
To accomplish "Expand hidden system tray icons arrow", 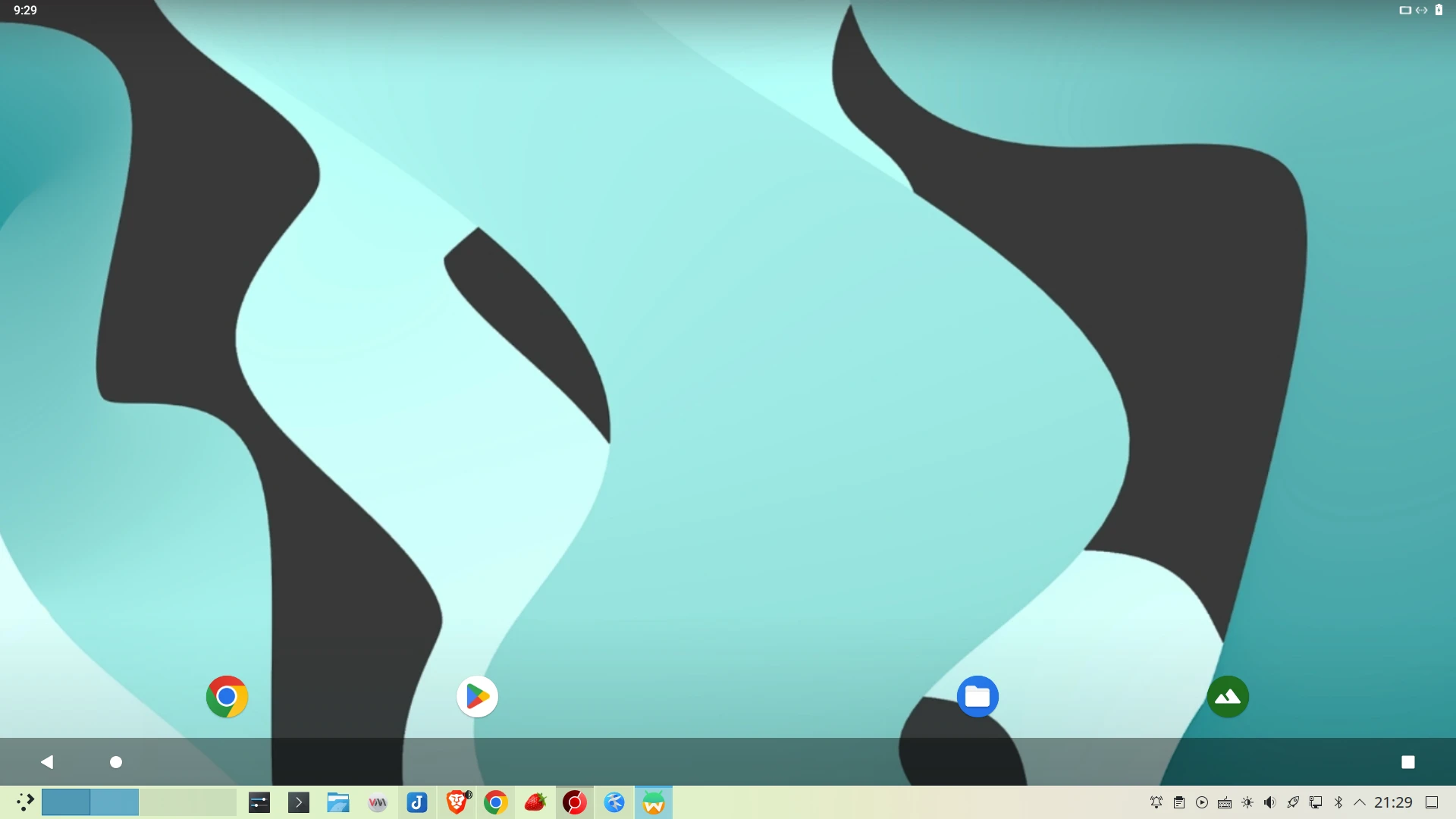I will click(1360, 802).
